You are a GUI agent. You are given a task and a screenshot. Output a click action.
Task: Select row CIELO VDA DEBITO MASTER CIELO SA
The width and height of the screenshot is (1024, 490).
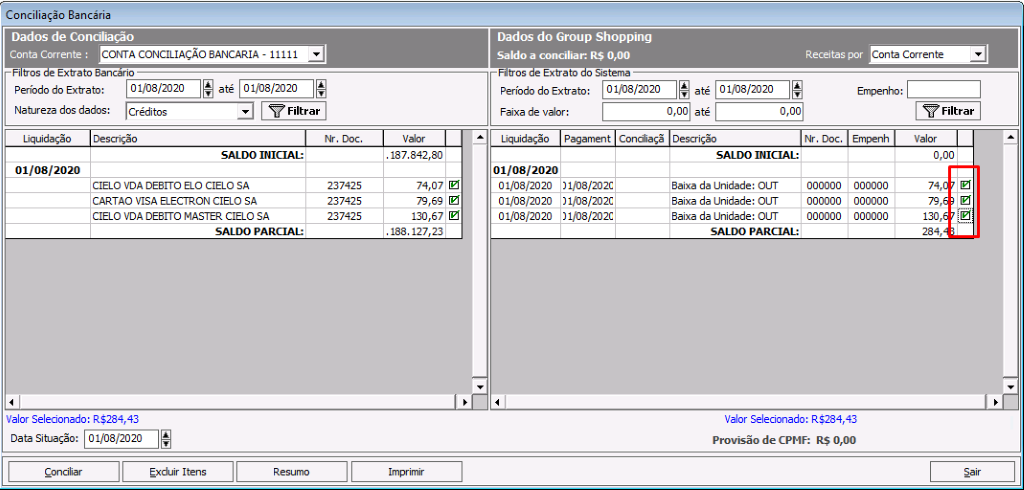[x=233, y=216]
